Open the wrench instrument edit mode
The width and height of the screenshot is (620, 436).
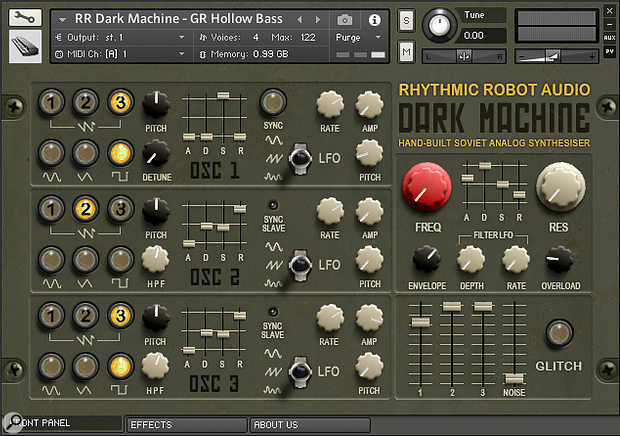tap(25, 18)
